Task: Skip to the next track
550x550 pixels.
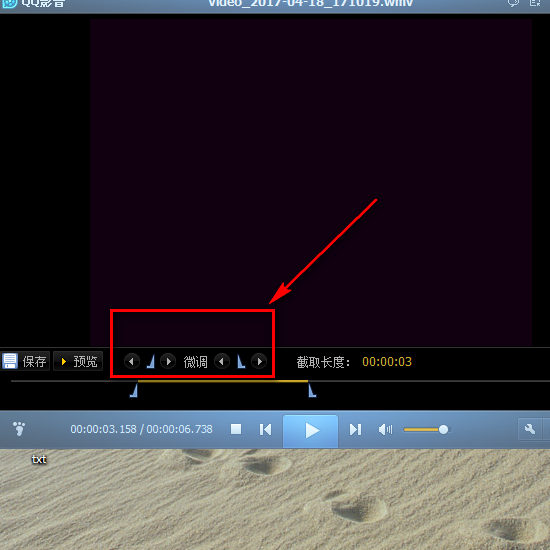Action: [355, 429]
